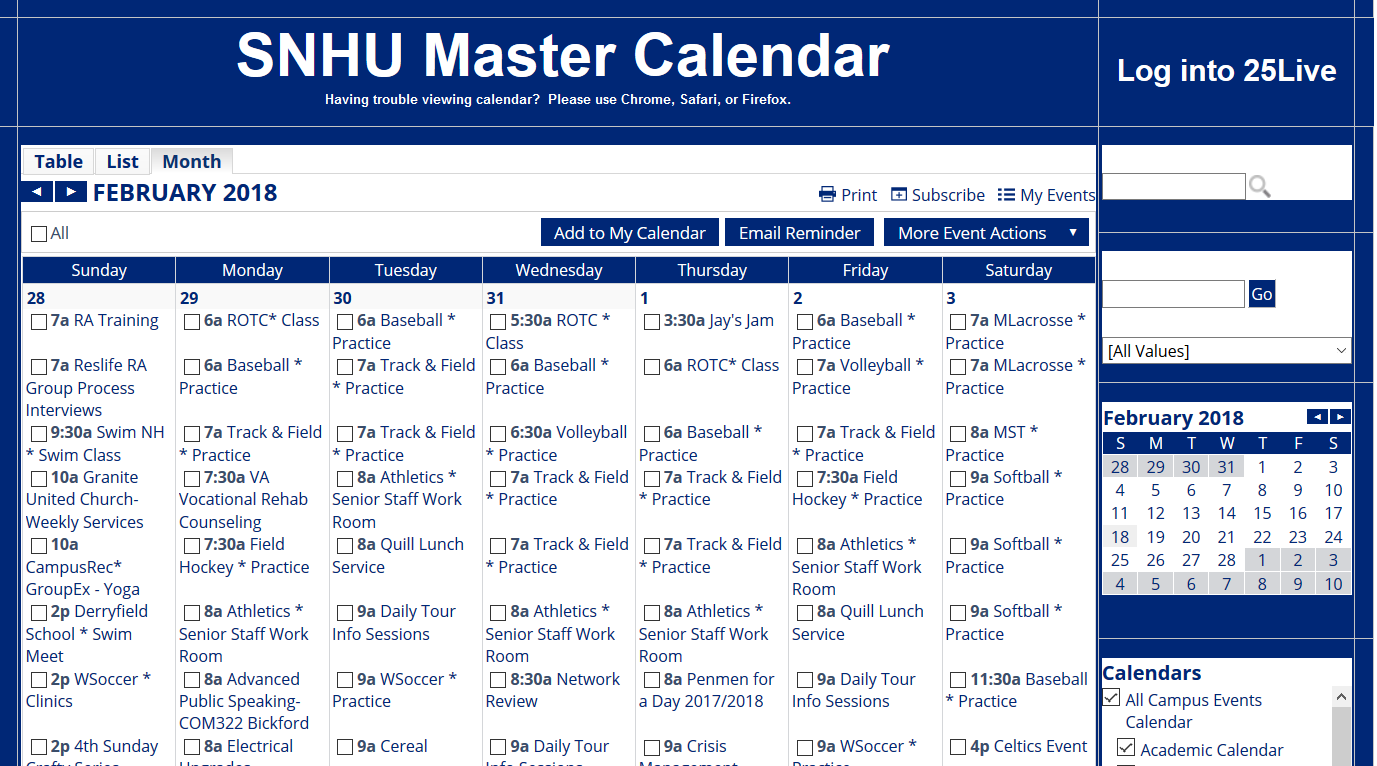Go to previous month in main calendar

37,192
